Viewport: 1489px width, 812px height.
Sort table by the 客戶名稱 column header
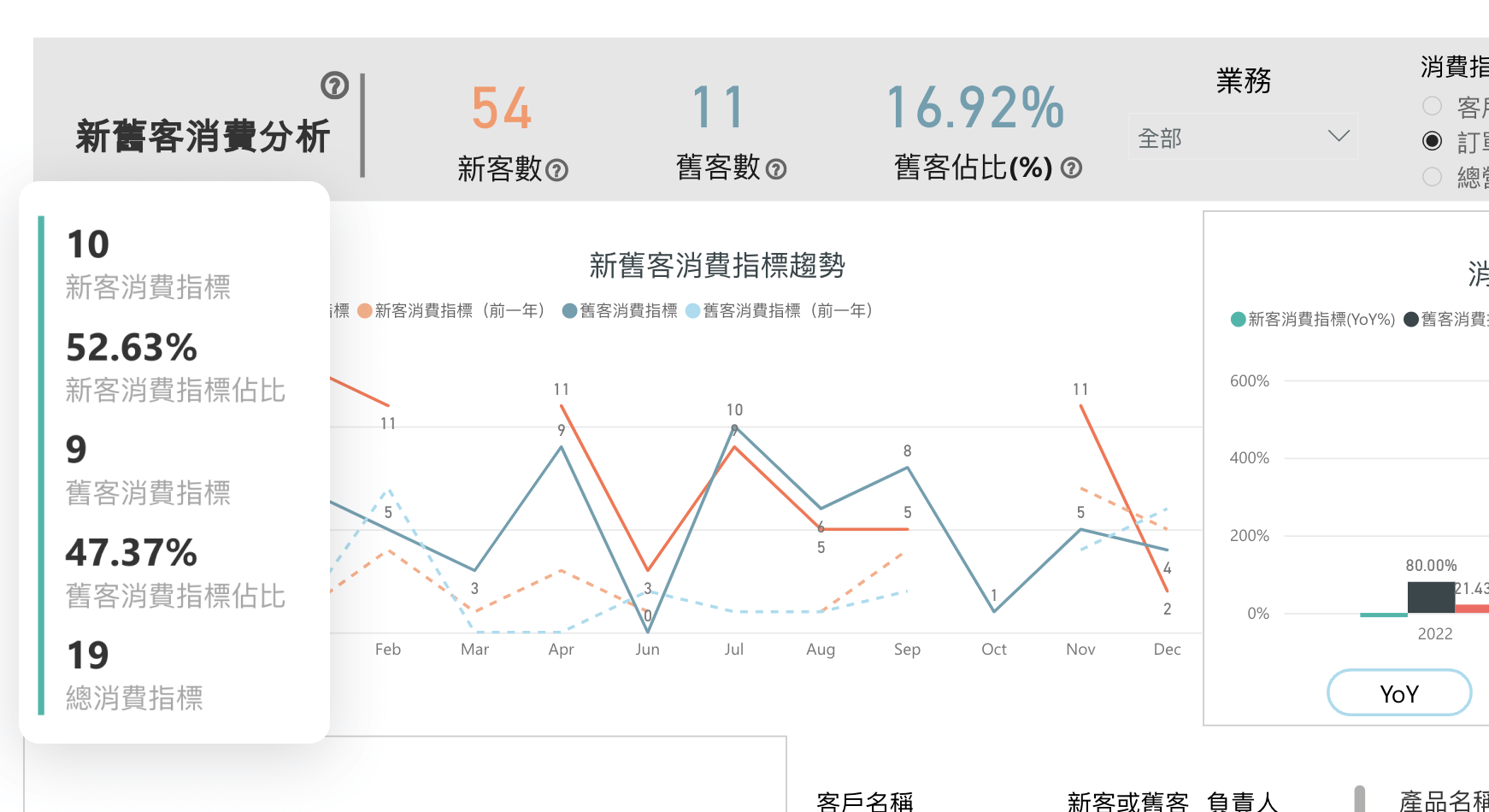pos(864,801)
